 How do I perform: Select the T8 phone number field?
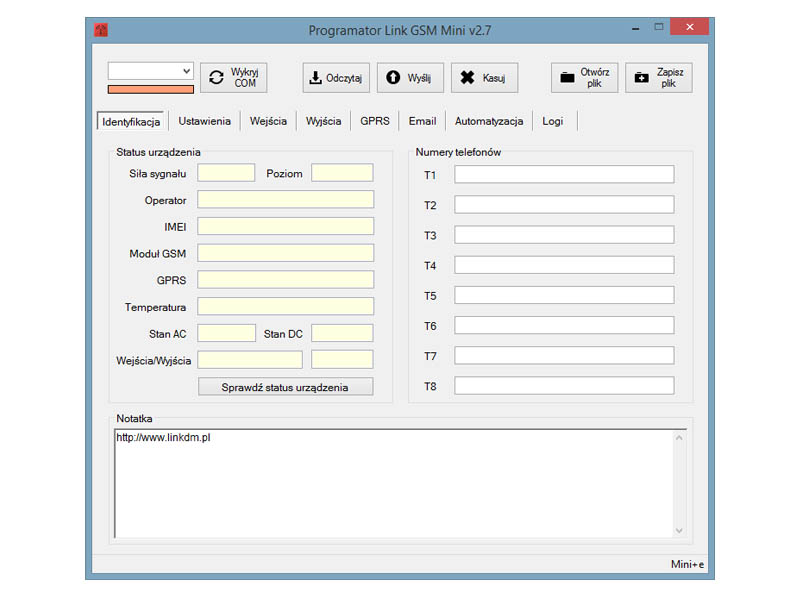[x=564, y=385]
